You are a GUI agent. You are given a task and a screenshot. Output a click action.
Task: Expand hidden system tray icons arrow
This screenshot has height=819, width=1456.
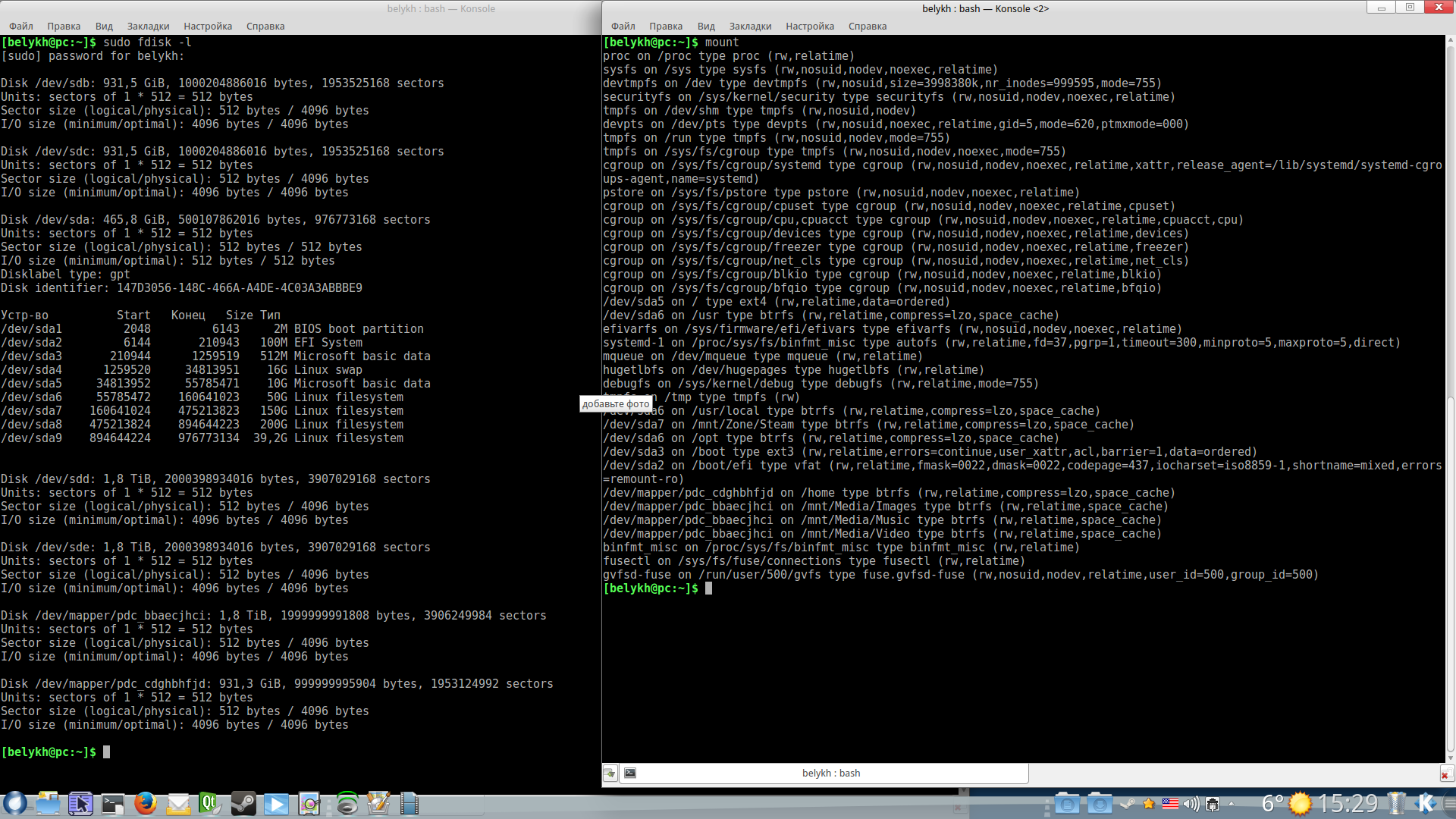tap(1231, 804)
